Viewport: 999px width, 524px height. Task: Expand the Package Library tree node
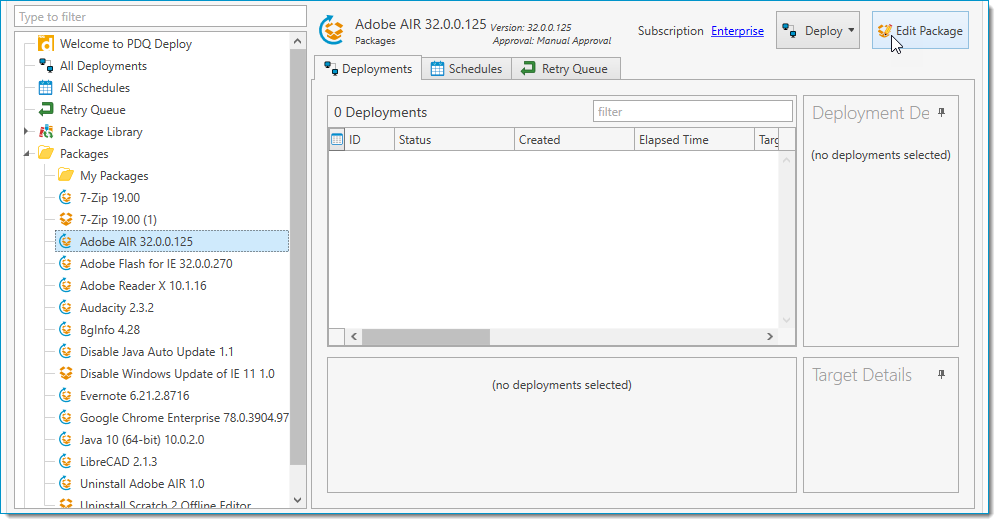pos(27,132)
